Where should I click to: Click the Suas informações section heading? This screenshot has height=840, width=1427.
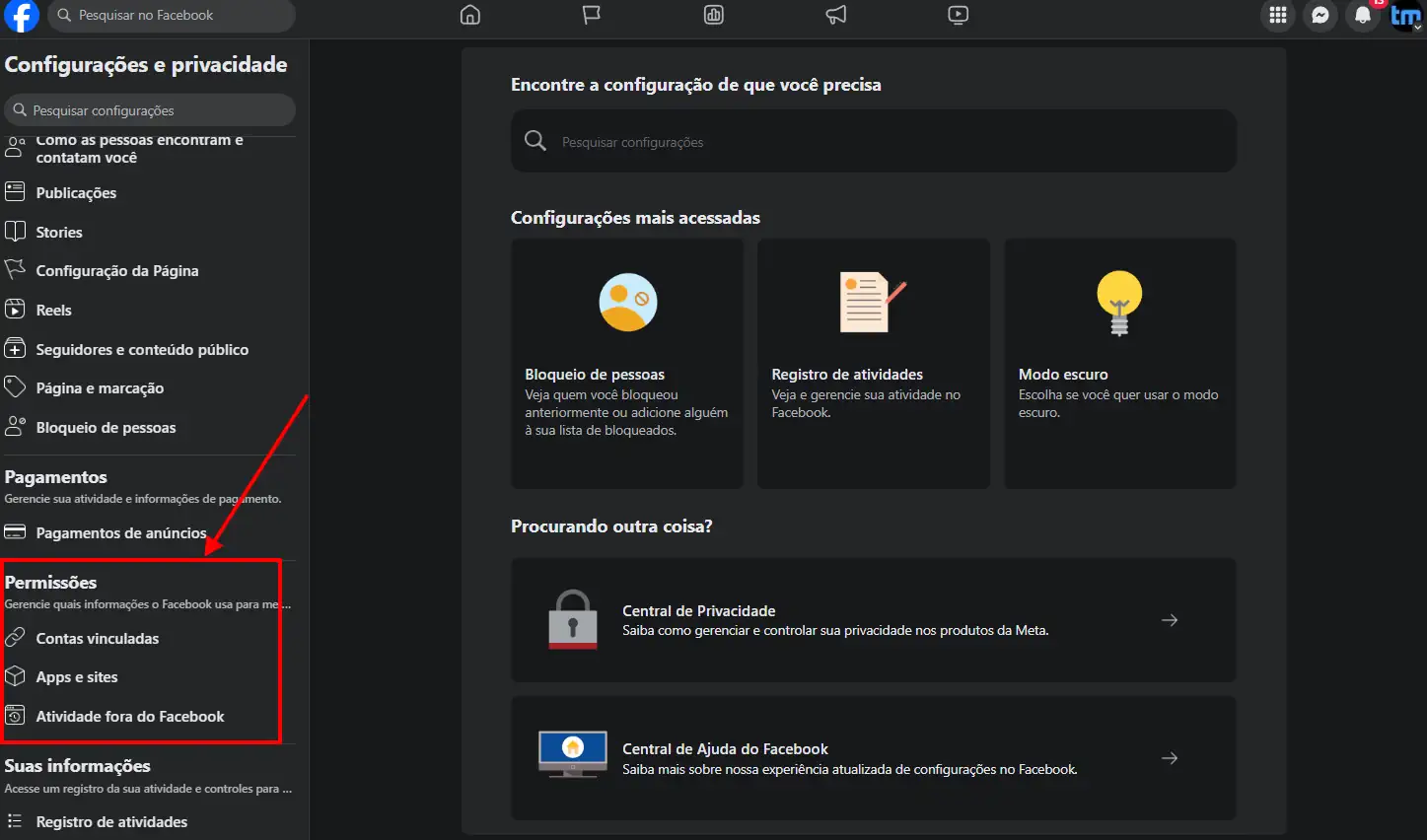pyautogui.click(x=78, y=766)
